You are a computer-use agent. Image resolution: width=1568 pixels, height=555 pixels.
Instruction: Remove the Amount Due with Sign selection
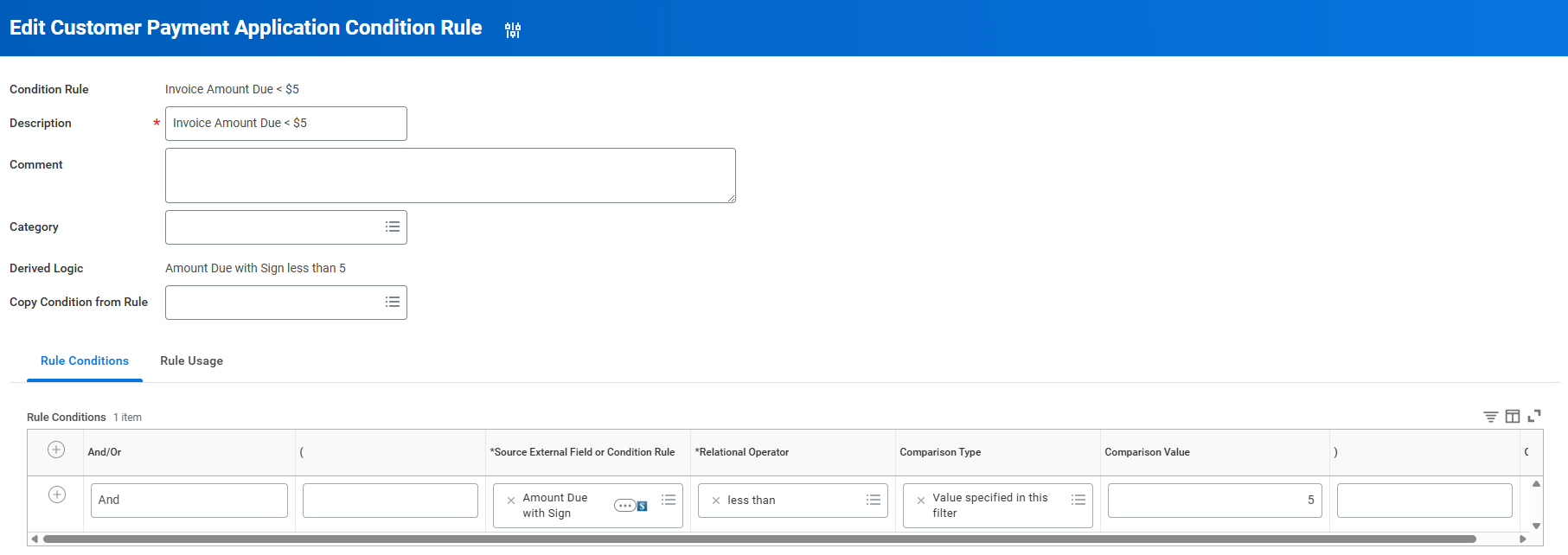511,501
